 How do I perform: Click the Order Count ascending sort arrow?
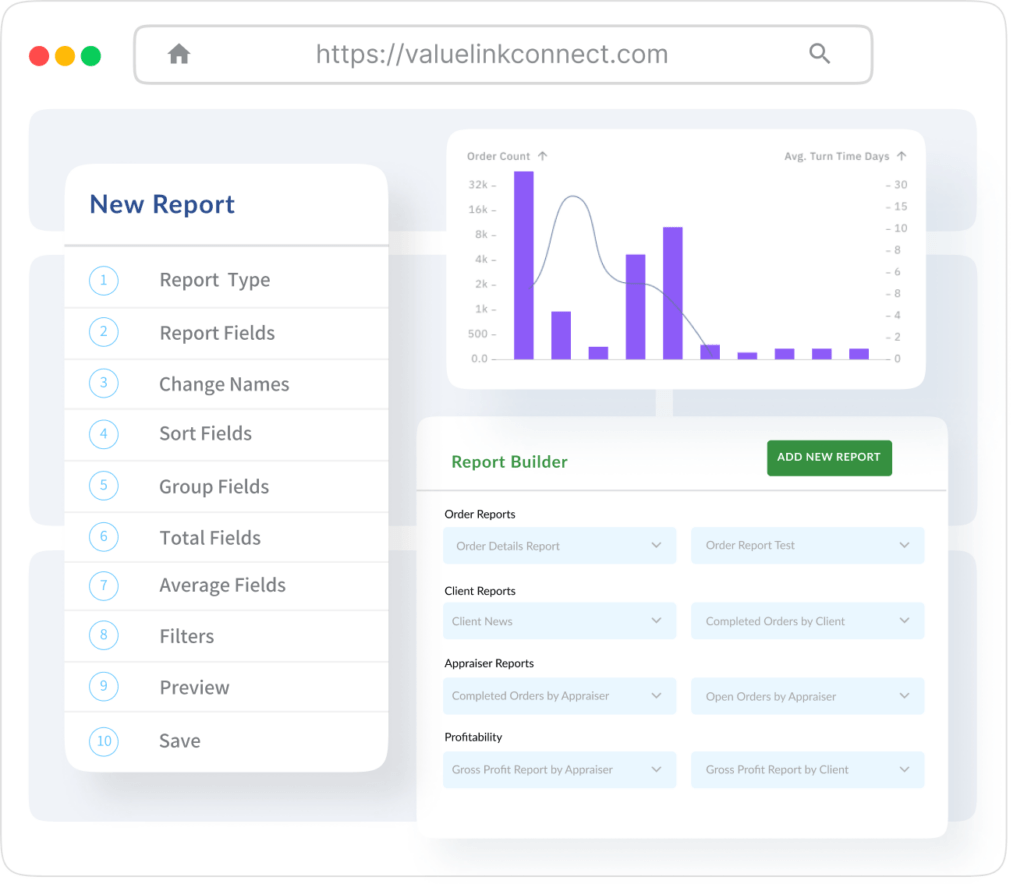(x=542, y=156)
